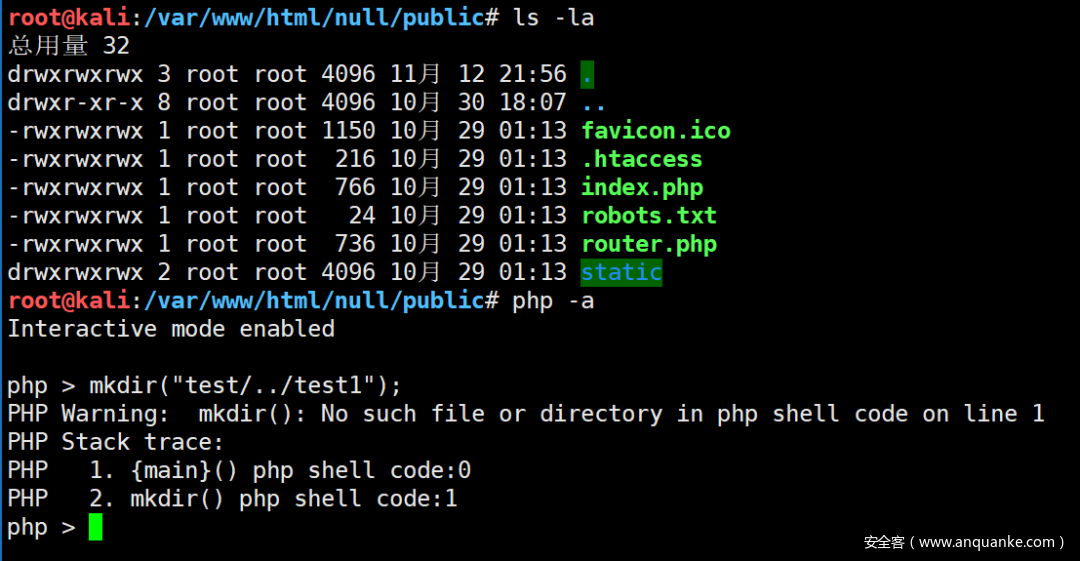Viewport: 1080px width, 561px height.
Task: Select the index.php filename
Action: pyautogui.click(x=642, y=187)
